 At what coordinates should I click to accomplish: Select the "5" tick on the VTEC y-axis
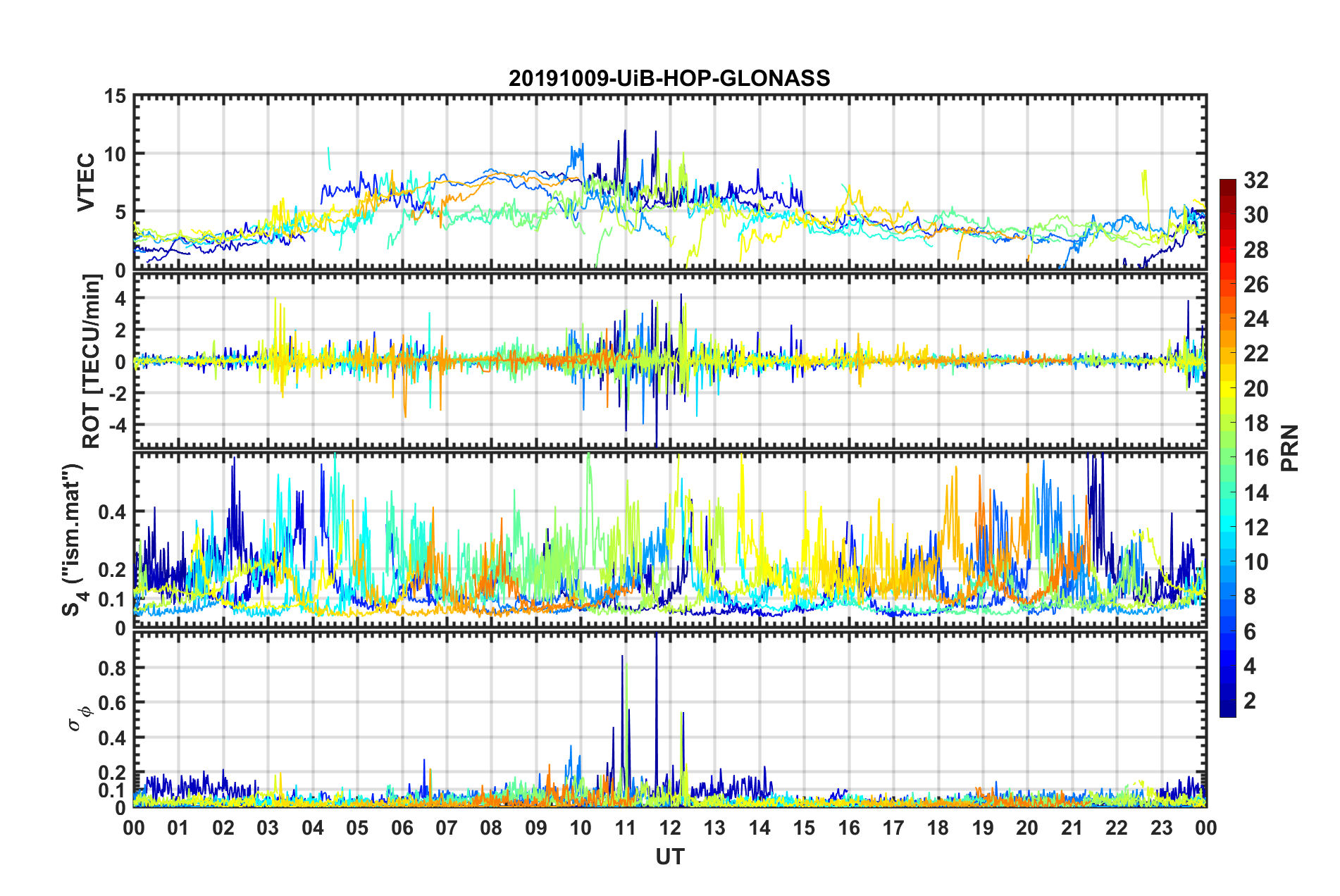click(120, 212)
